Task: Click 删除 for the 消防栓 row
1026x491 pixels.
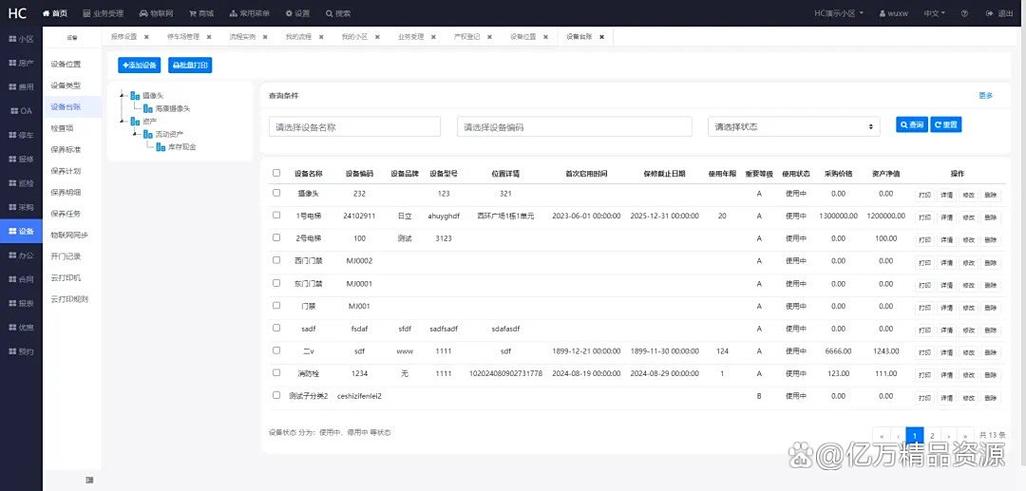Action: tap(991, 375)
